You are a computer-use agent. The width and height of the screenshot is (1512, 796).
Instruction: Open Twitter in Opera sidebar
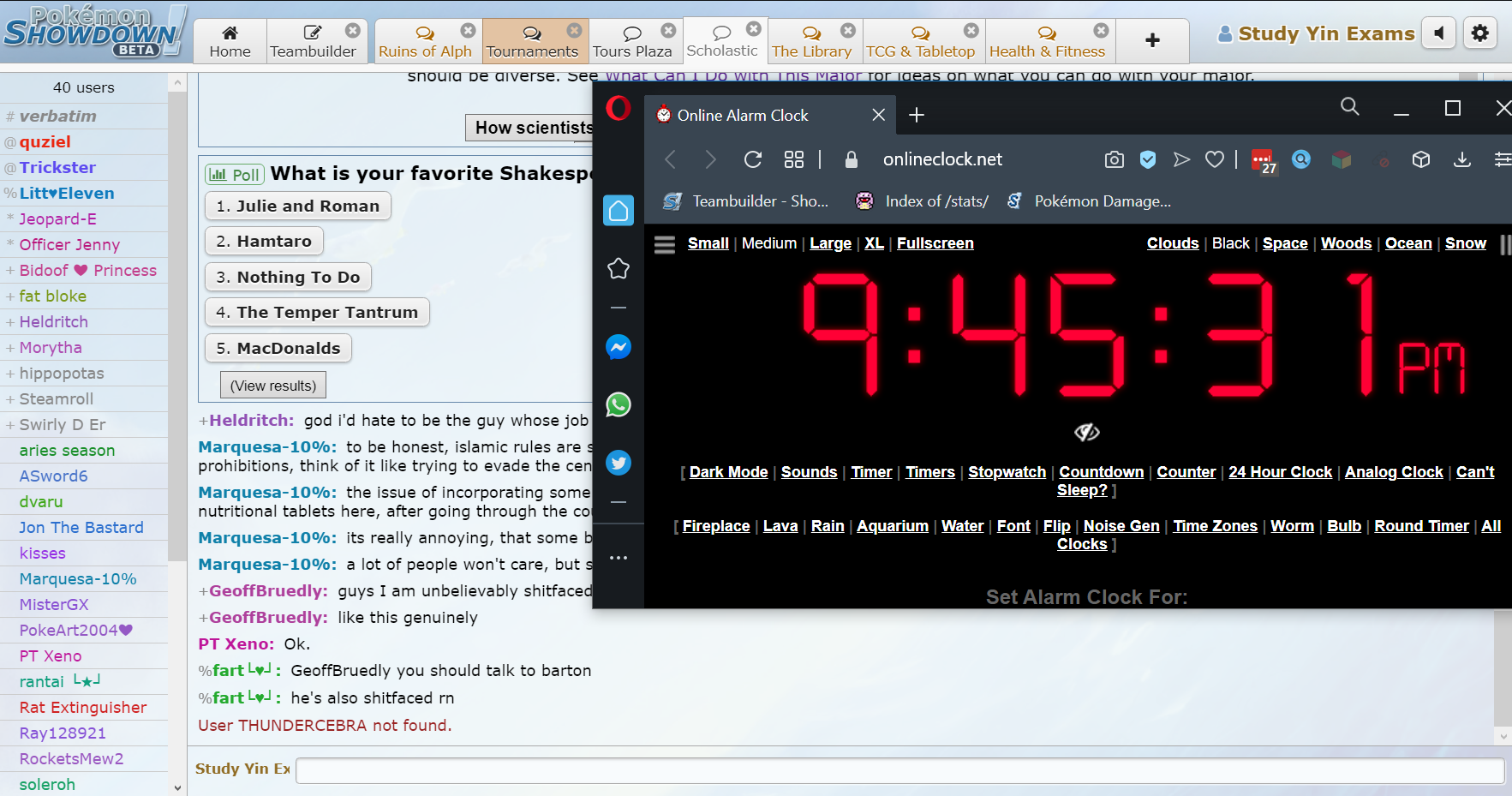point(618,463)
